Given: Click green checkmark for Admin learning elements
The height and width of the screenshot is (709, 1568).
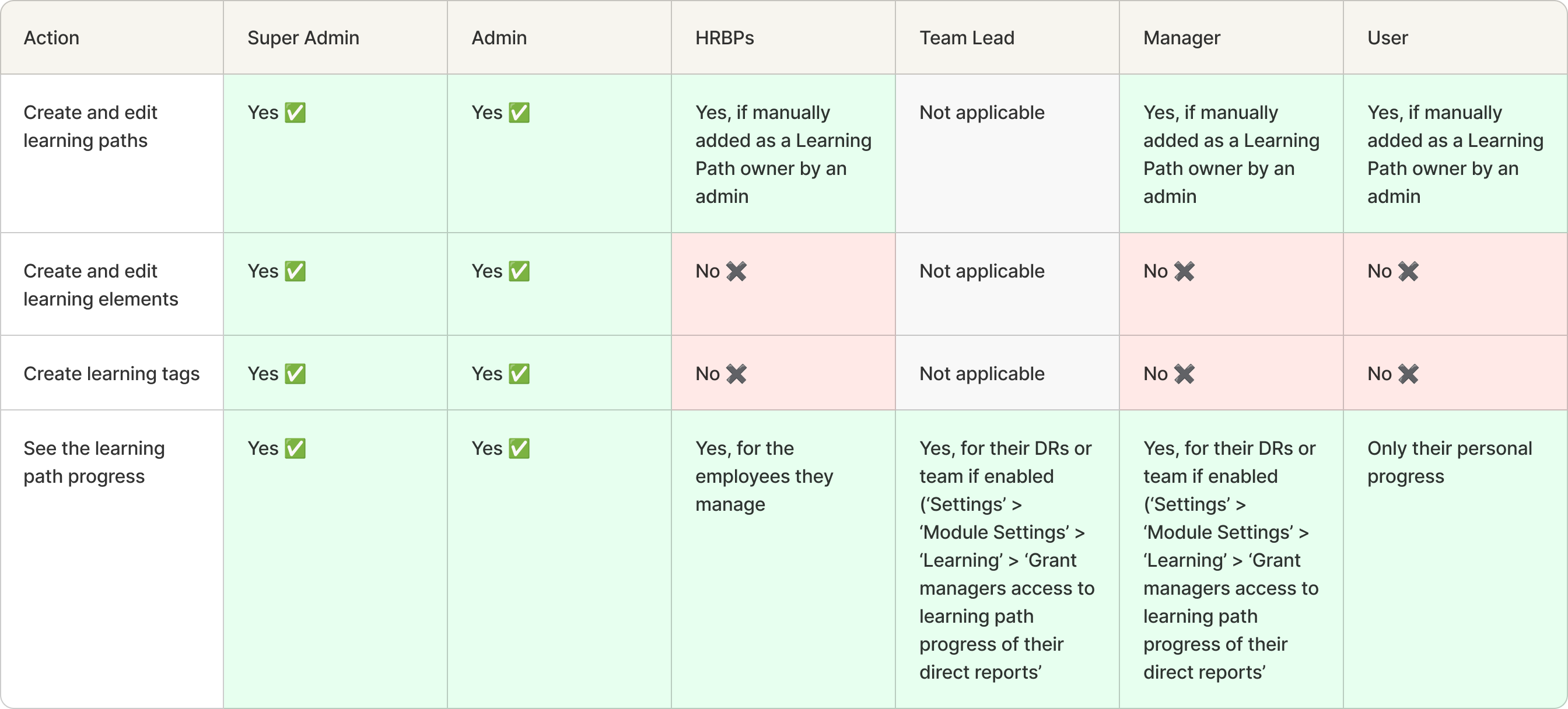Looking at the screenshot, I should click(519, 271).
